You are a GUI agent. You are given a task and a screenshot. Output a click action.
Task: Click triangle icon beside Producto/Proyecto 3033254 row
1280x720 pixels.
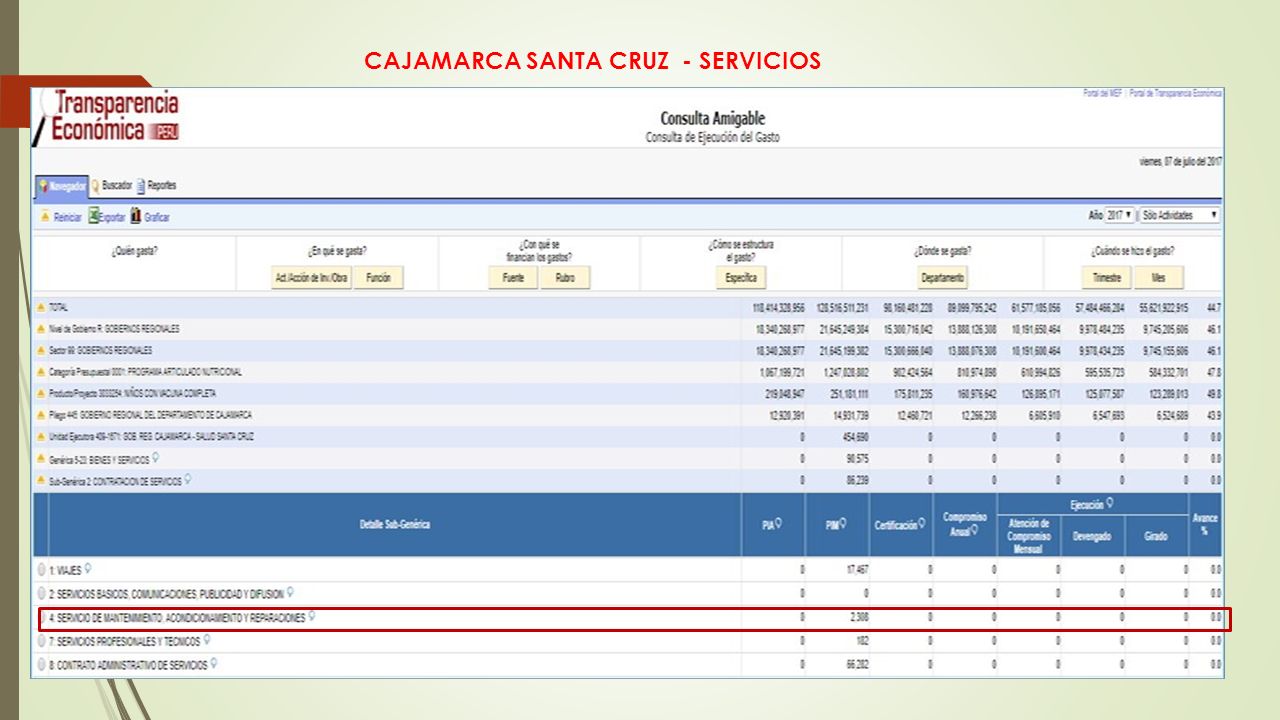[42, 394]
